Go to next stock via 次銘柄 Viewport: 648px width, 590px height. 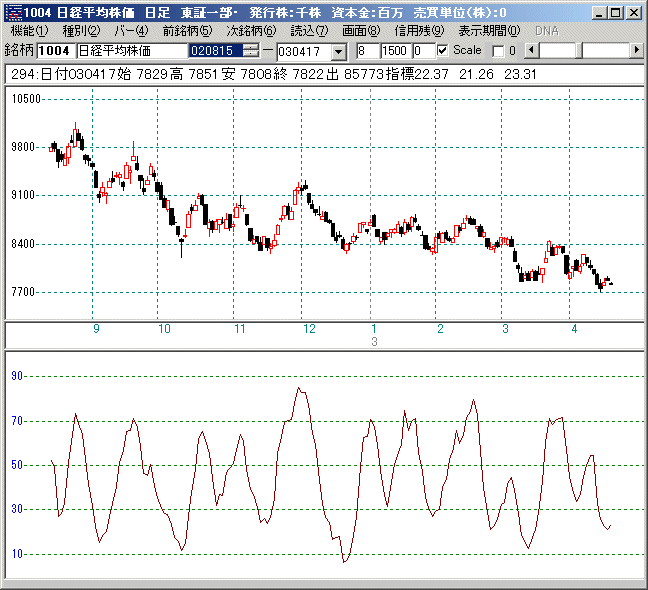click(251, 31)
